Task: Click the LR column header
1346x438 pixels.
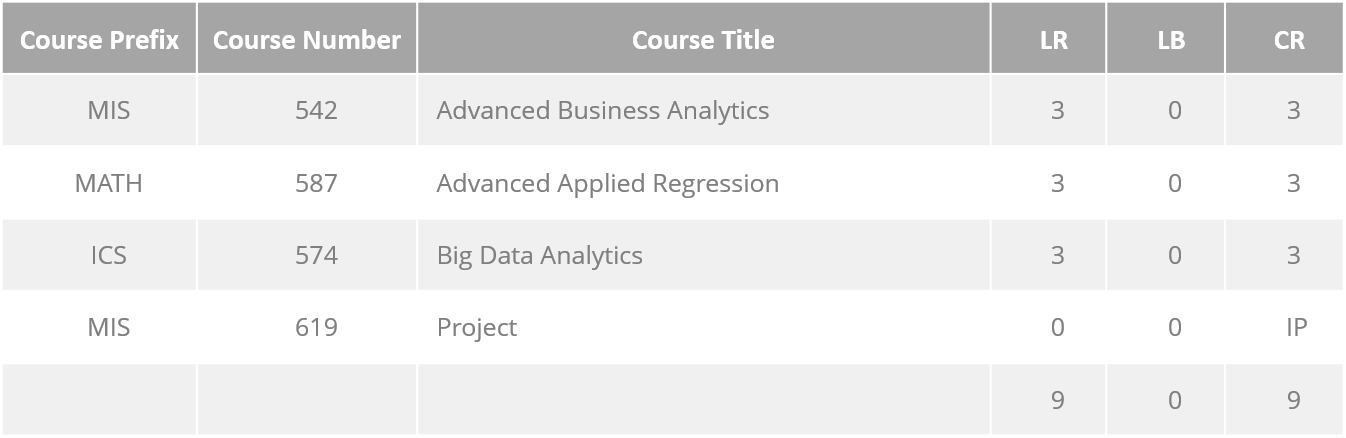Action: pos(1054,40)
